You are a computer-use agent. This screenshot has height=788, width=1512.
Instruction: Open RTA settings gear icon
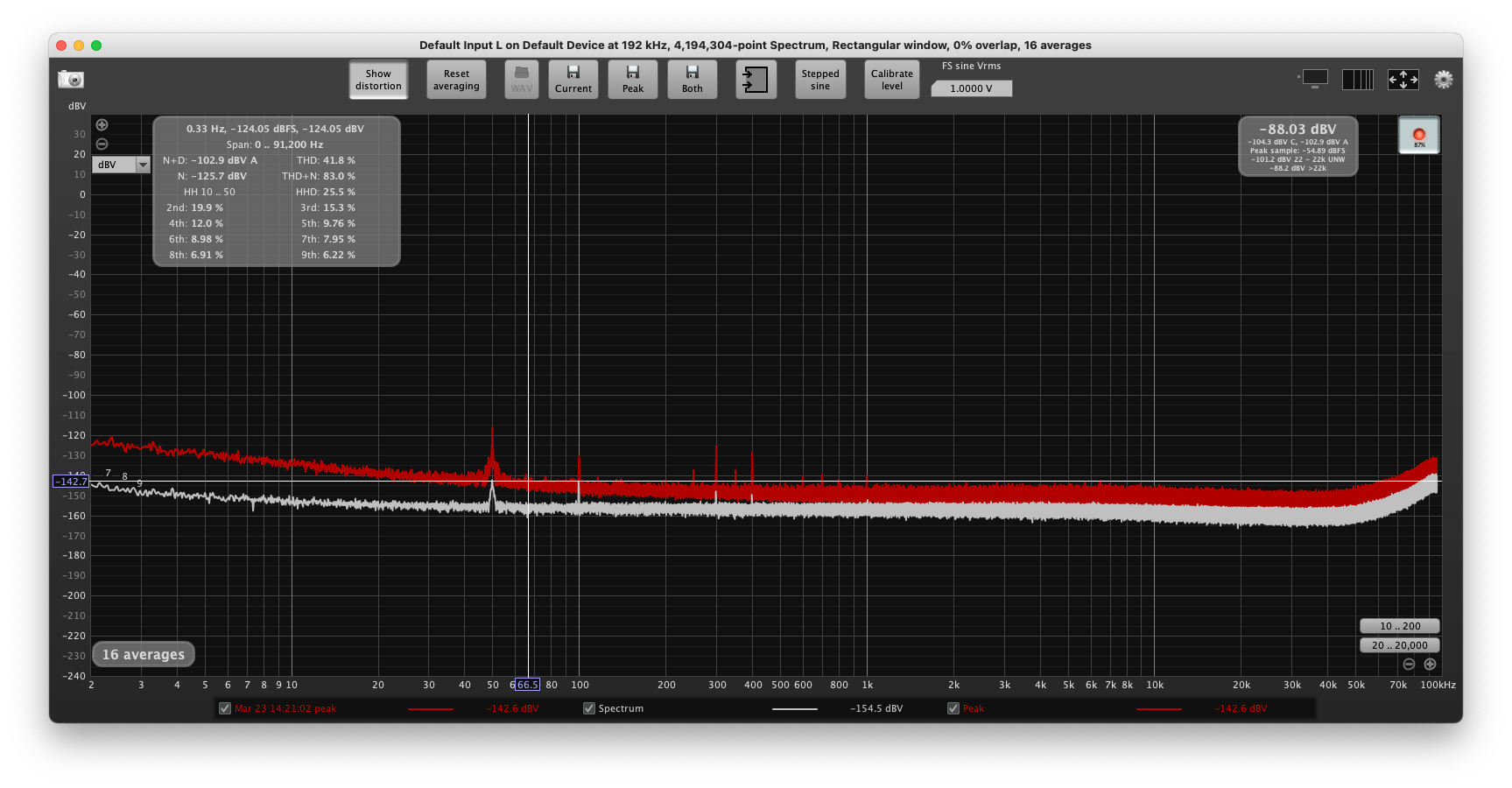tap(1444, 80)
